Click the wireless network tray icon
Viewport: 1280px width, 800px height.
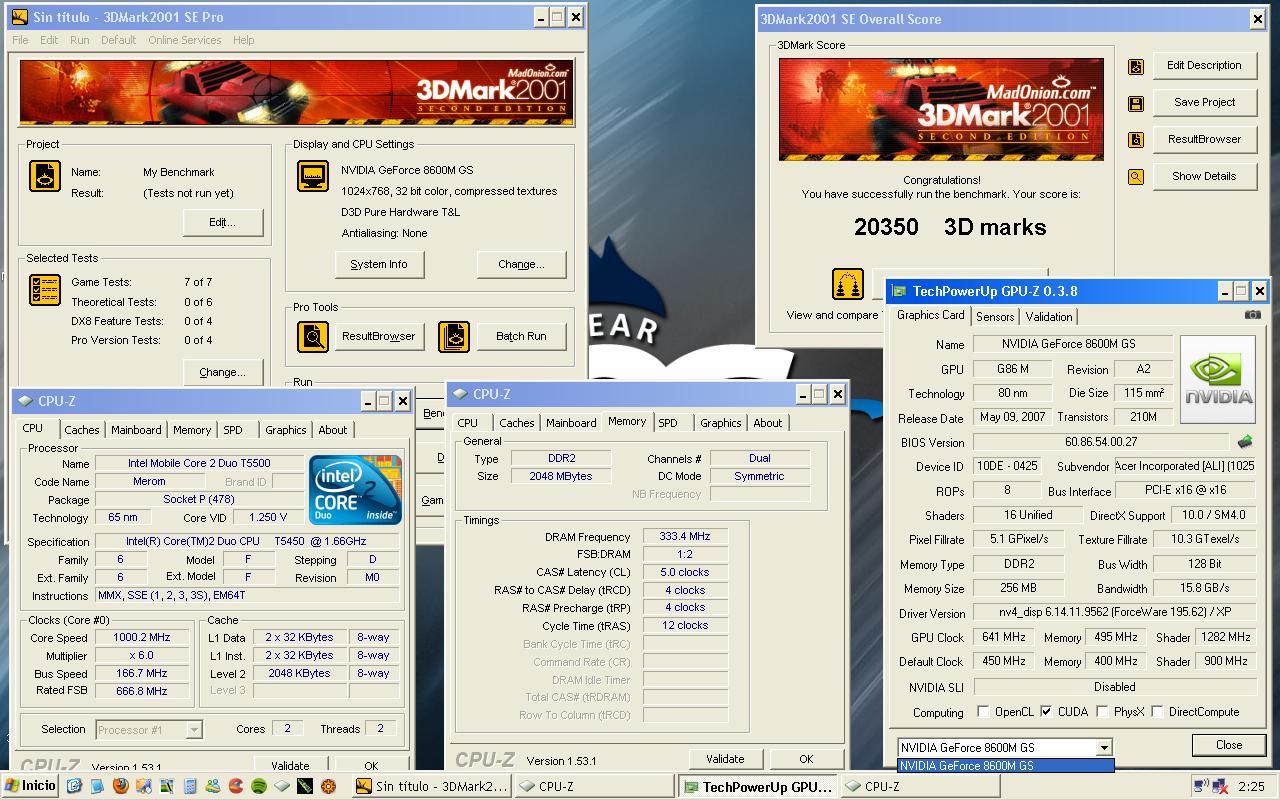pos(1201,786)
